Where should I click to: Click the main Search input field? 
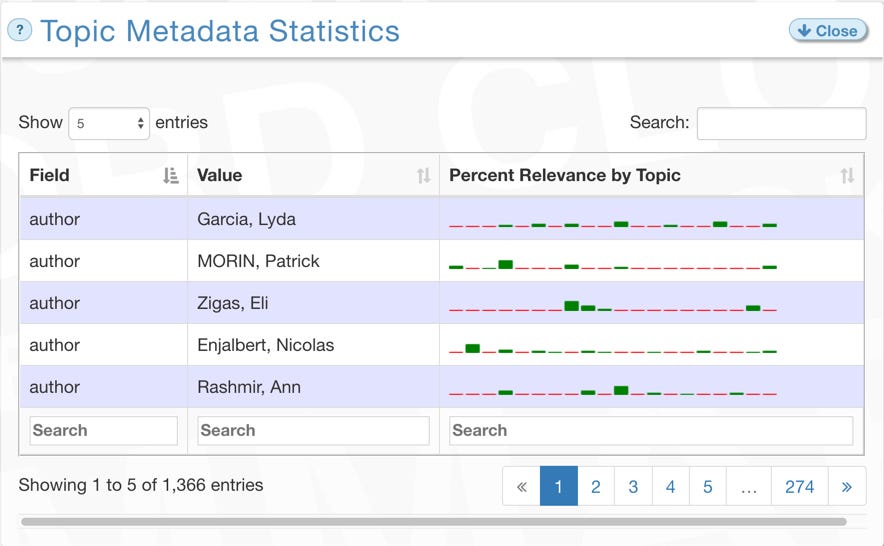click(781, 123)
